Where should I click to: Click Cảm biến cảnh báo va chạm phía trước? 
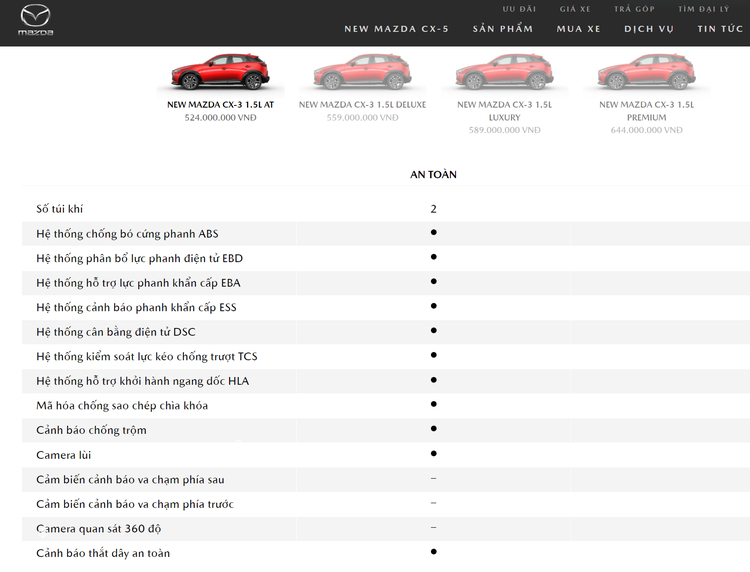[135, 504]
